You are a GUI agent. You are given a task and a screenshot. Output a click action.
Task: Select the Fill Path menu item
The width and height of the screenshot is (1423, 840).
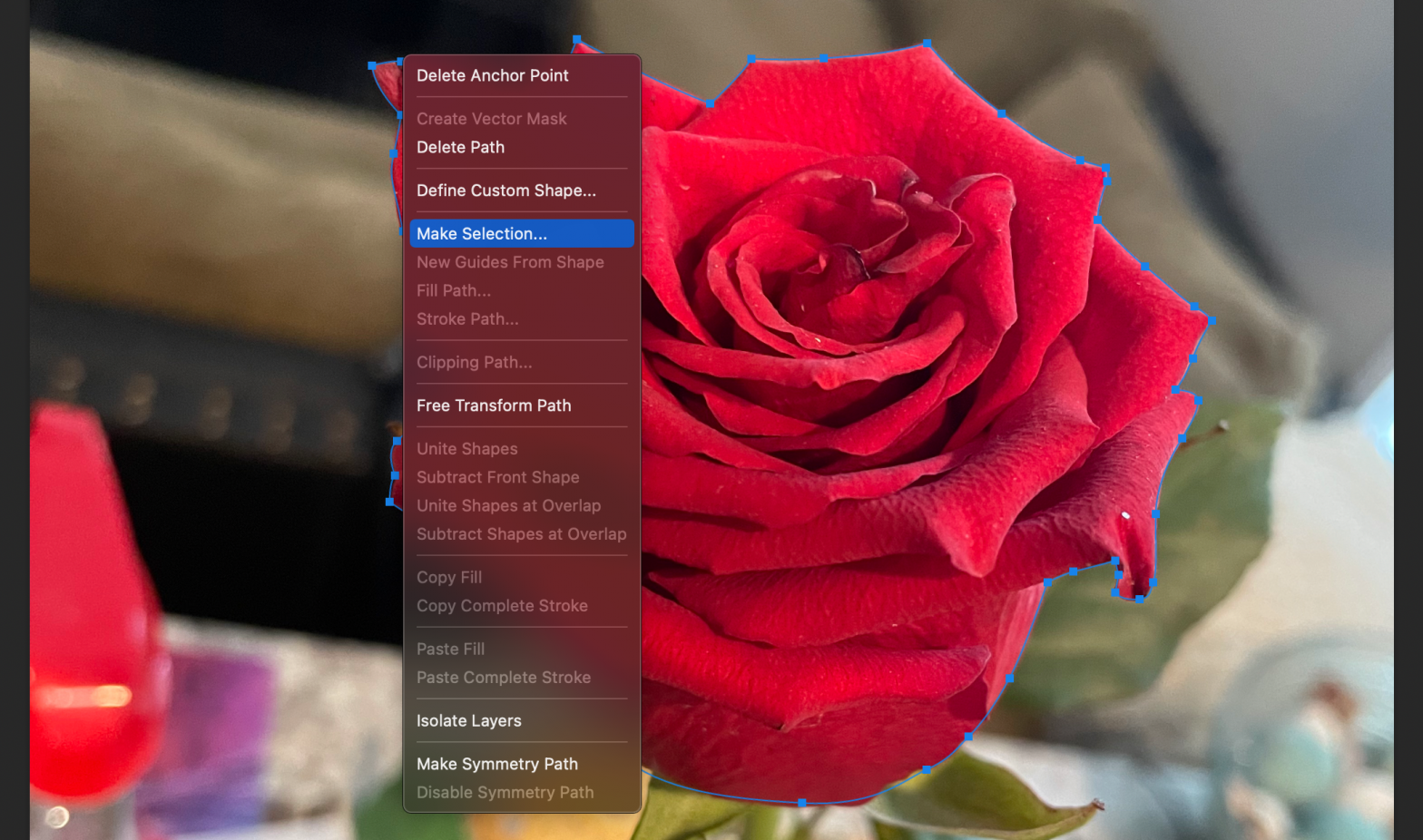[x=453, y=290]
